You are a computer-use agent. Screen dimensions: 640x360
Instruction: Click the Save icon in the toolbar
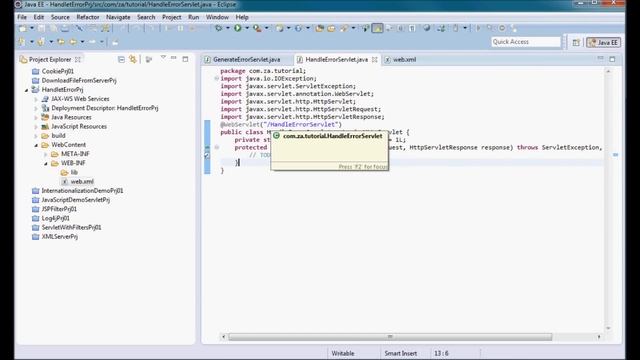point(42,28)
